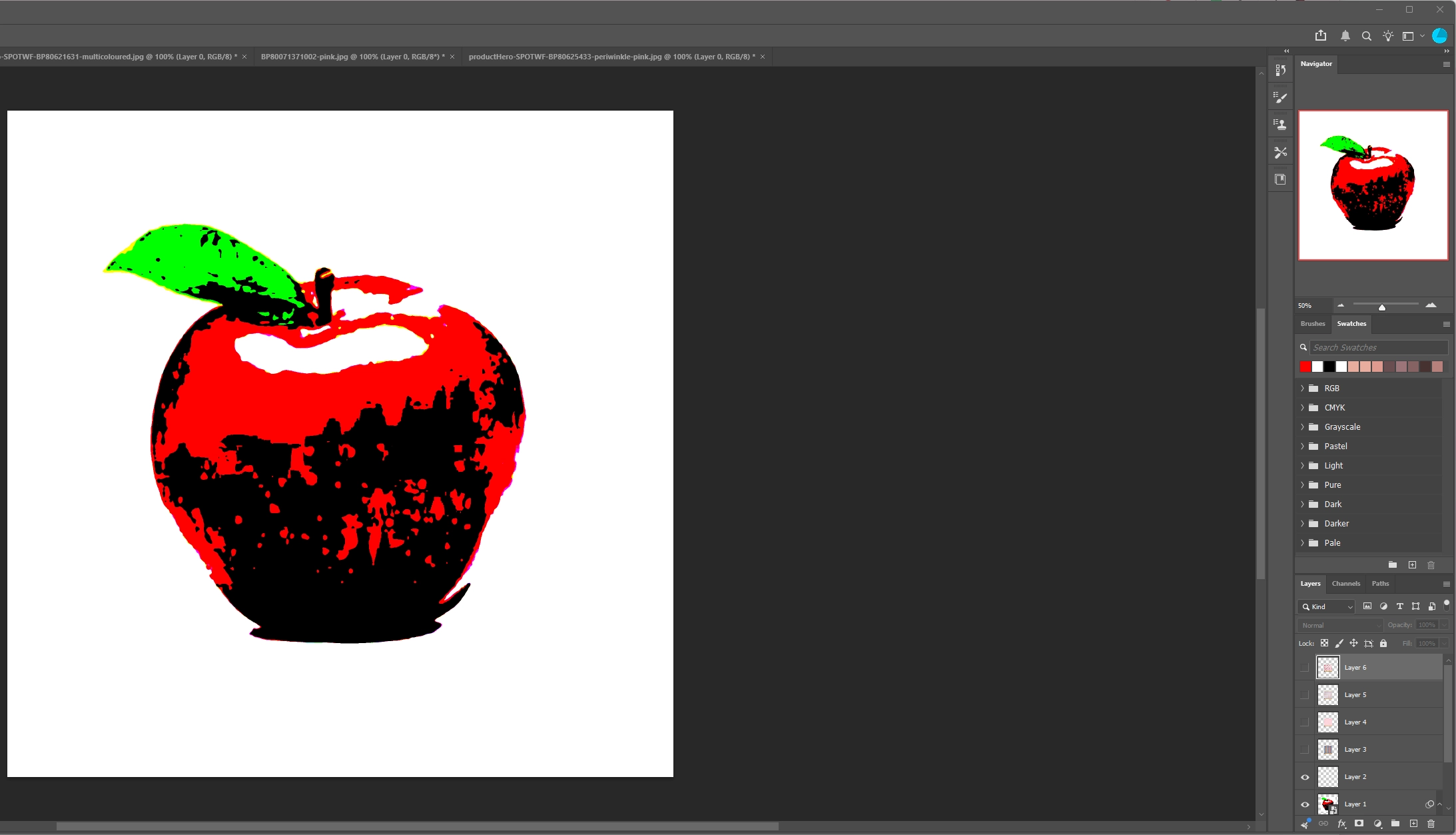Delete layer with Layers panel trash icon

click(x=1431, y=824)
